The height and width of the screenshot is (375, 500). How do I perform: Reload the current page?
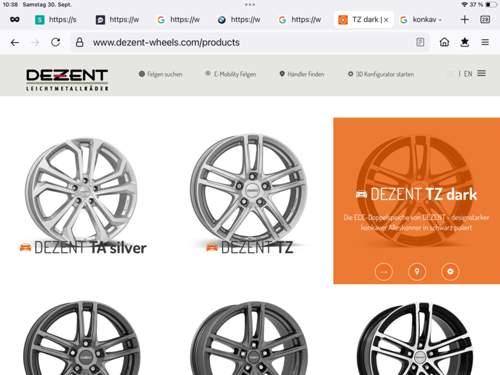pos(55,42)
